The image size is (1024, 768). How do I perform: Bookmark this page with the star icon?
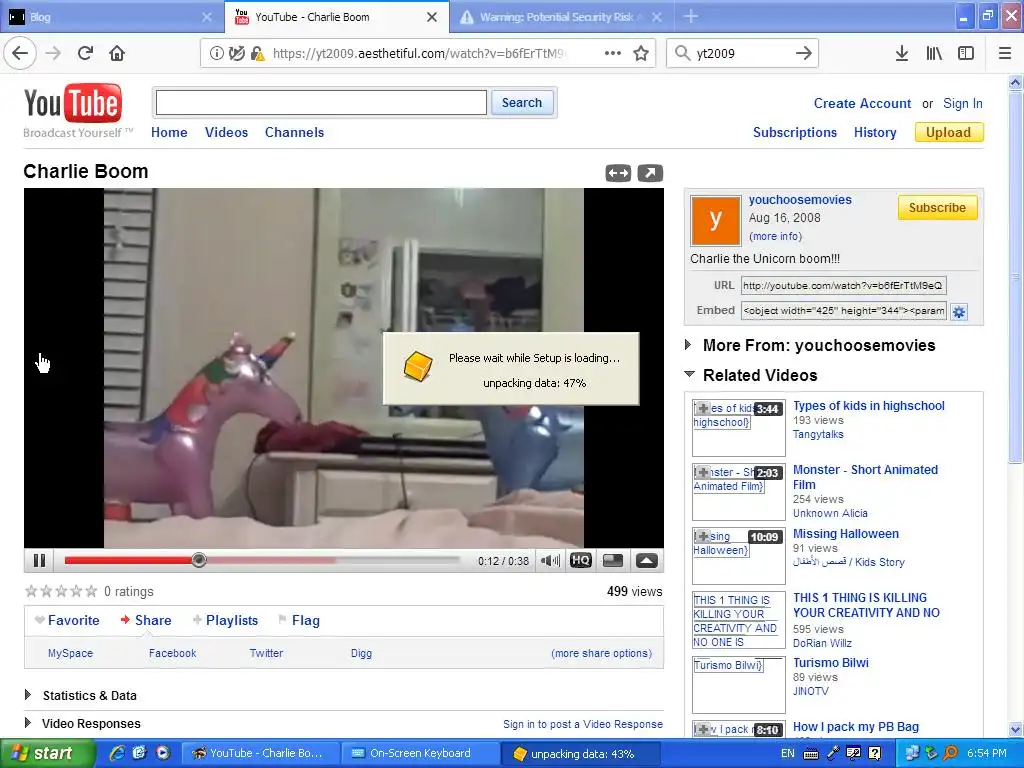(641, 54)
